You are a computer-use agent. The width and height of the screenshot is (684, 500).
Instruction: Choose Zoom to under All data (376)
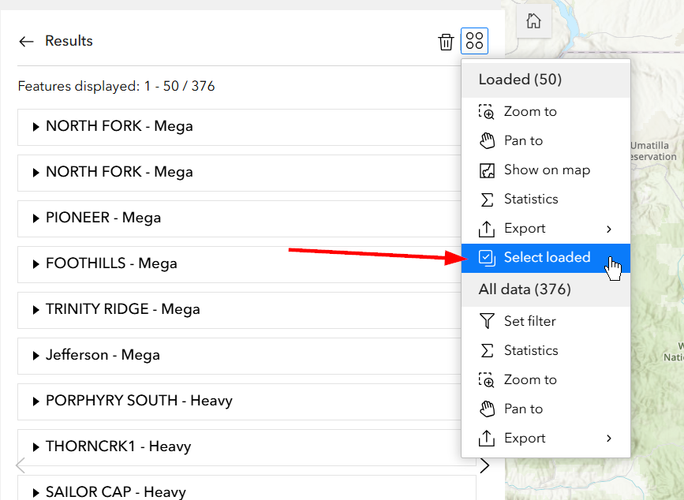(545, 380)
